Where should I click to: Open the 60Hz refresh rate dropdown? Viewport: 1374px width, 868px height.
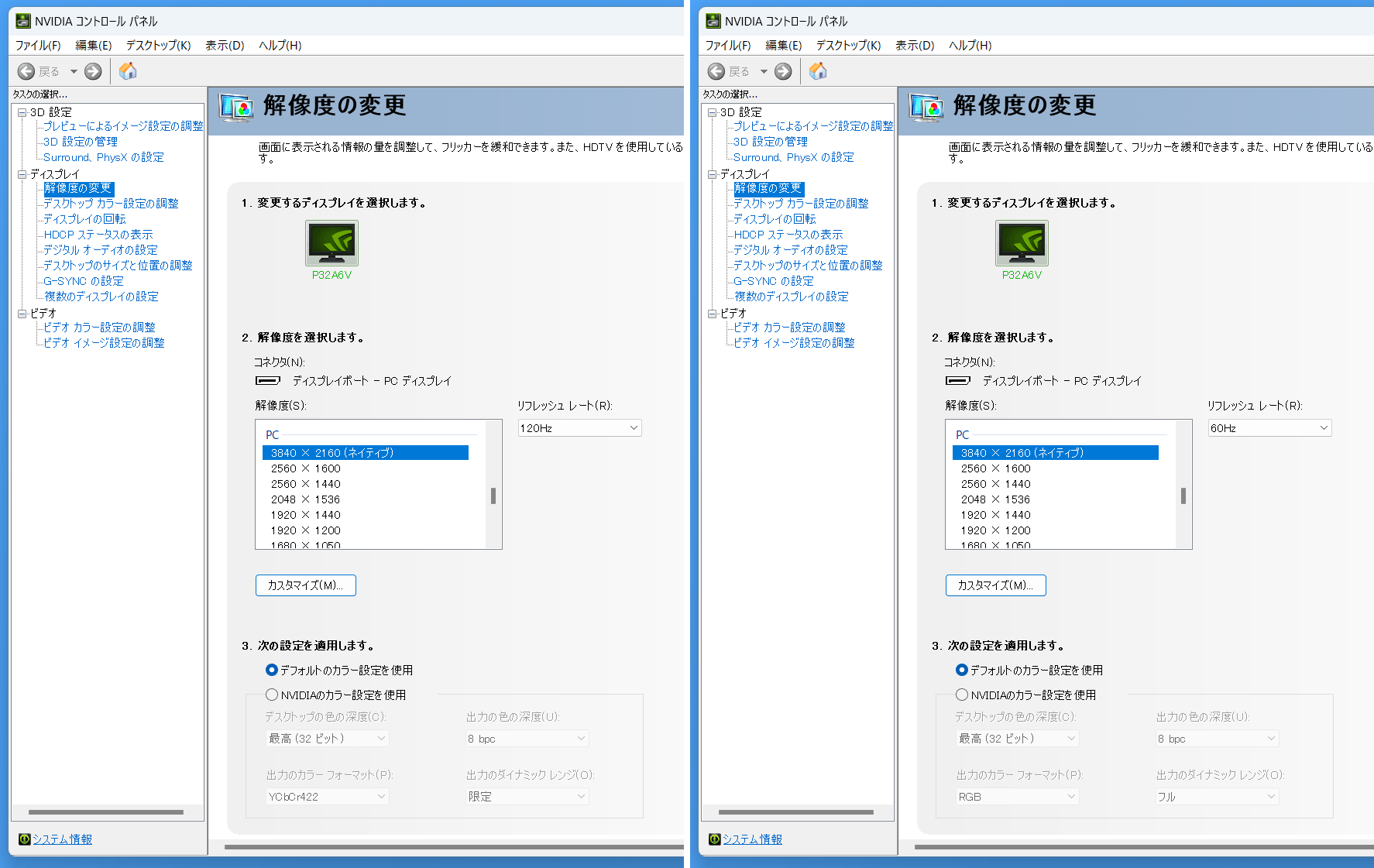coord(1269,428)
